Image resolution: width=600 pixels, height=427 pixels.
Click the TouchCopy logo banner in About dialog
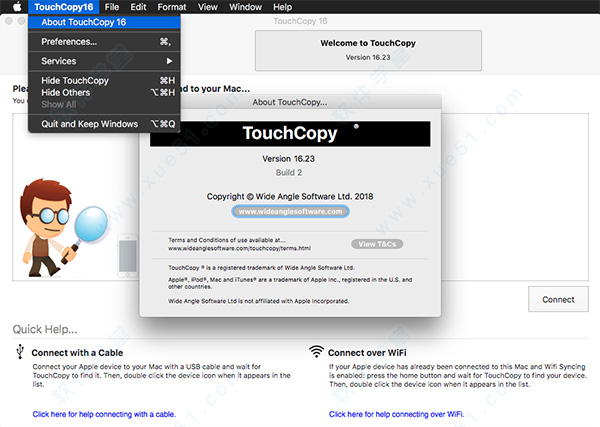click(290, 134)
